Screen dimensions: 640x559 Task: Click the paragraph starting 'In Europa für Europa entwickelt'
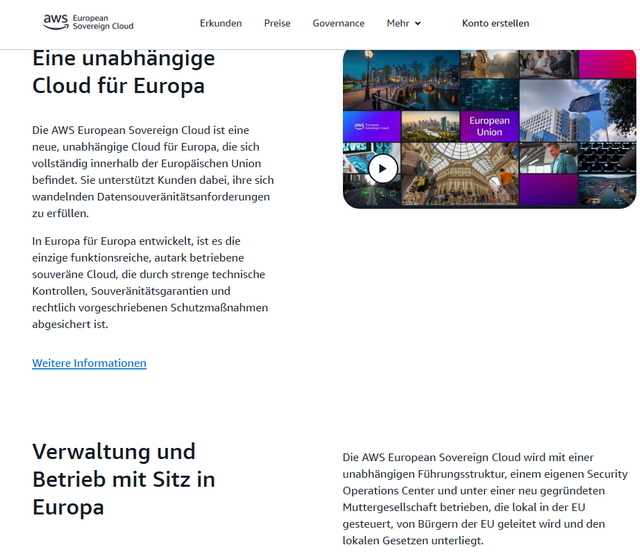tap(150, 283)
